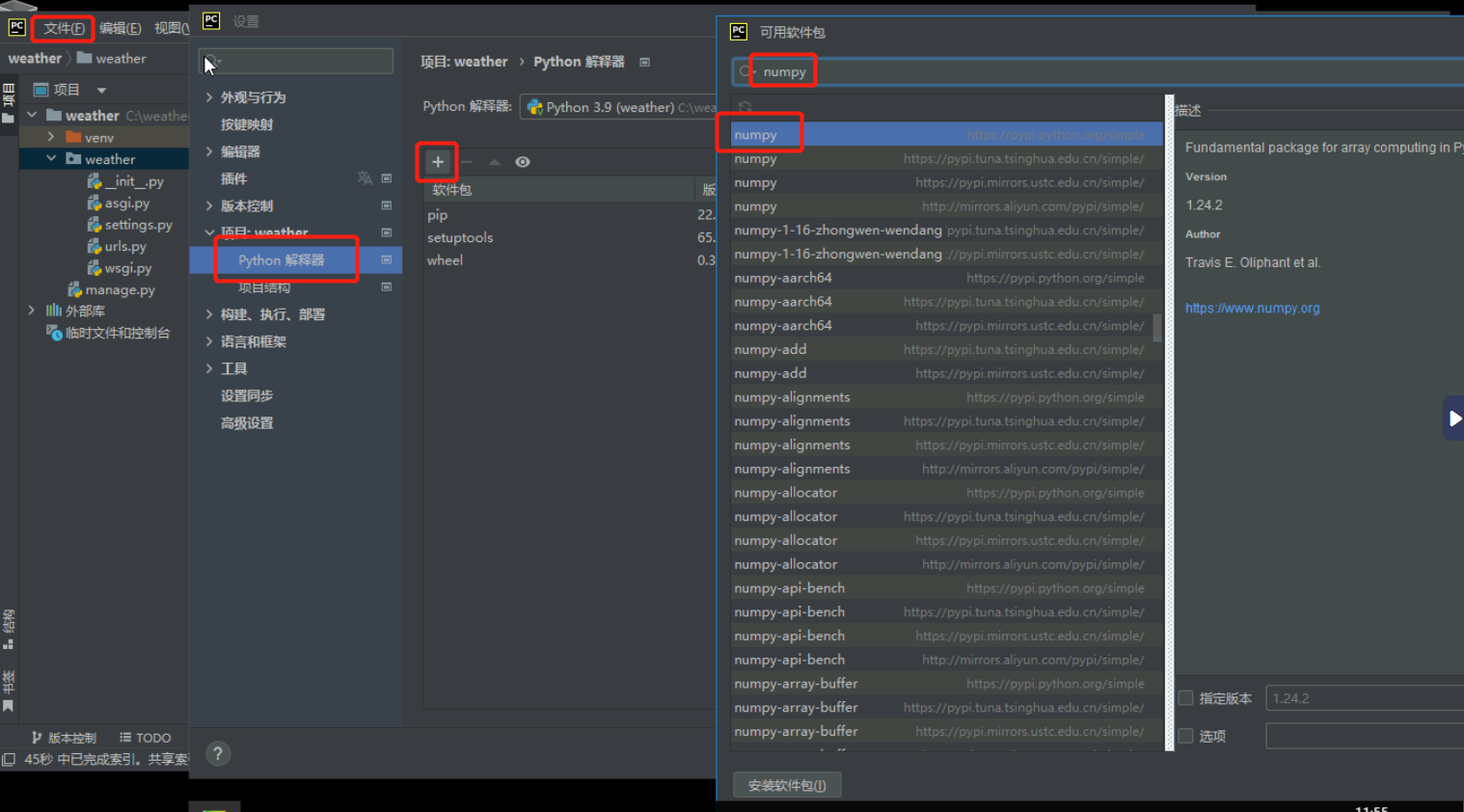Expand Languages & Frameworks settings
Image resolution: width=1464 pixels, height=812 pixels.
(x=209, y=341)
